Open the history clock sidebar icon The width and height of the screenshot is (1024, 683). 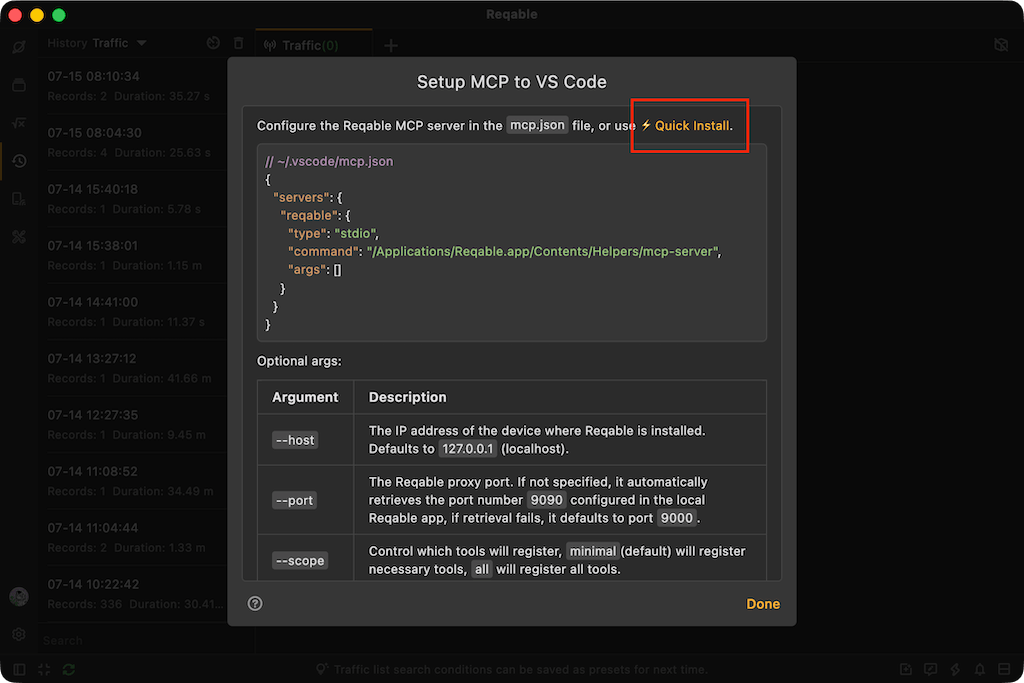(x=19, y=161)
